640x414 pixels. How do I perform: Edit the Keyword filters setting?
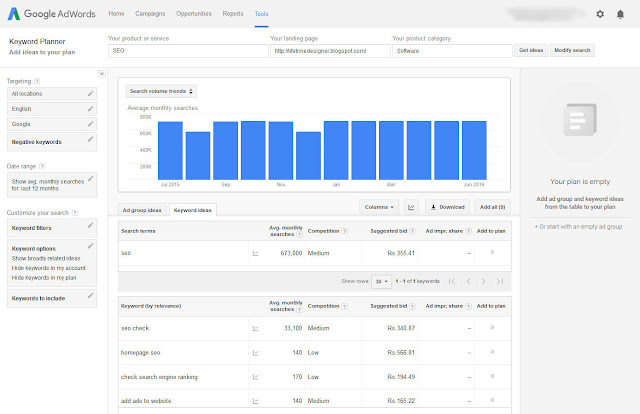[x=91, y=225]
